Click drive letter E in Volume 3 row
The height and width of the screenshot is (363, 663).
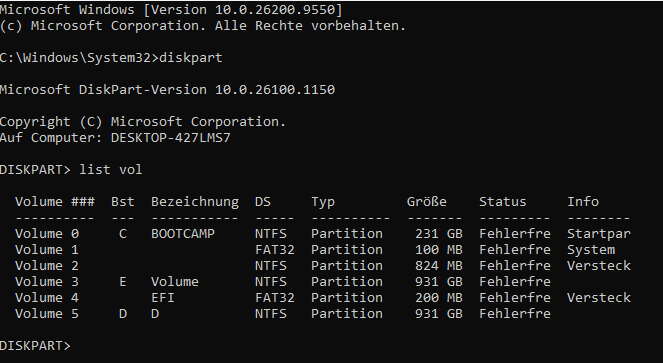123,282
